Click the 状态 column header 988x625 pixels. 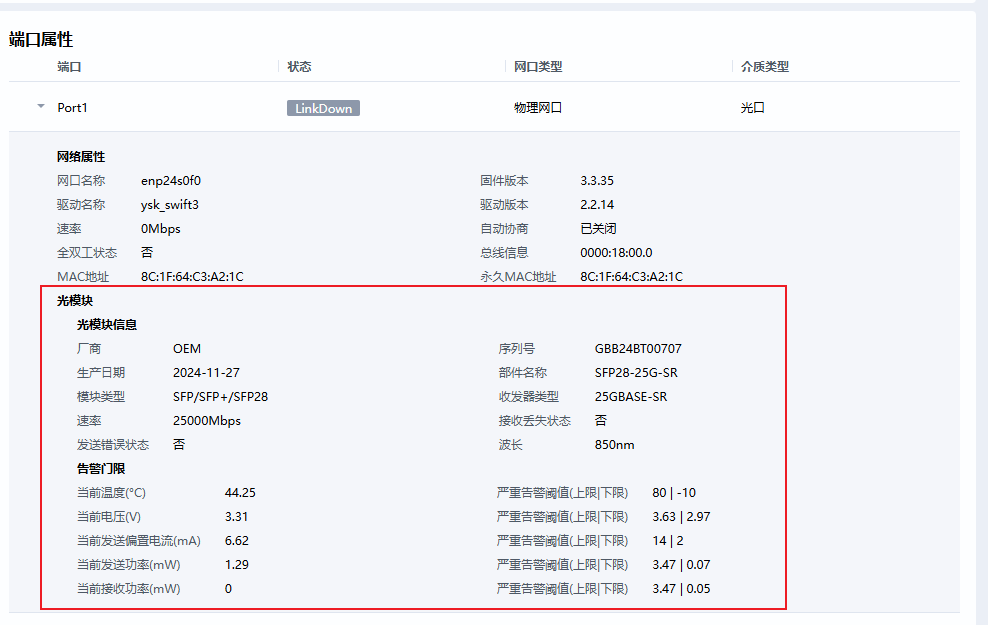[x=299, y=67]
